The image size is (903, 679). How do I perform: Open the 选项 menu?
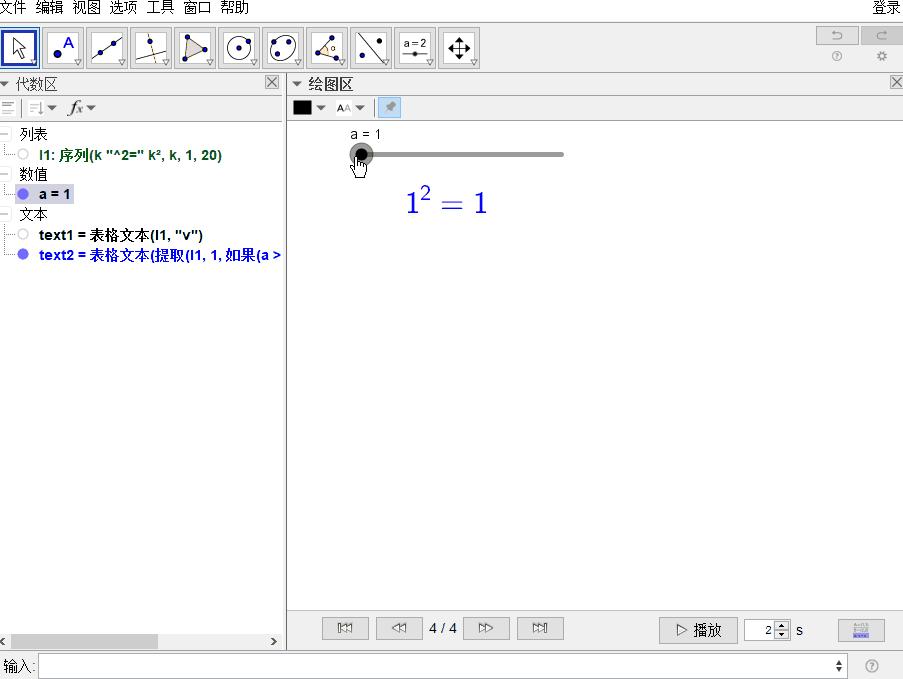pos(123,8)
